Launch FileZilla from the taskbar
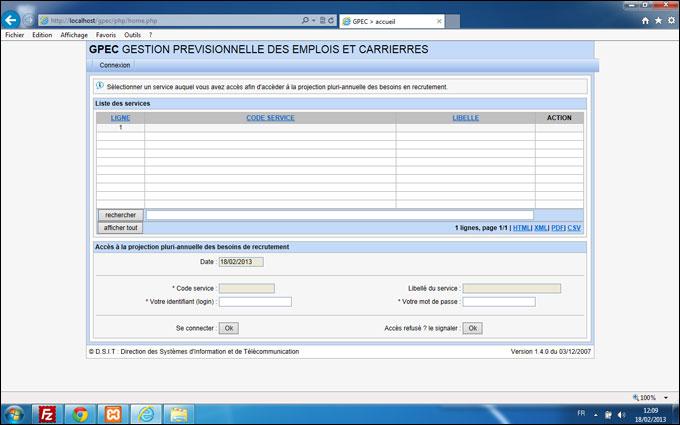 coord(47,412)
